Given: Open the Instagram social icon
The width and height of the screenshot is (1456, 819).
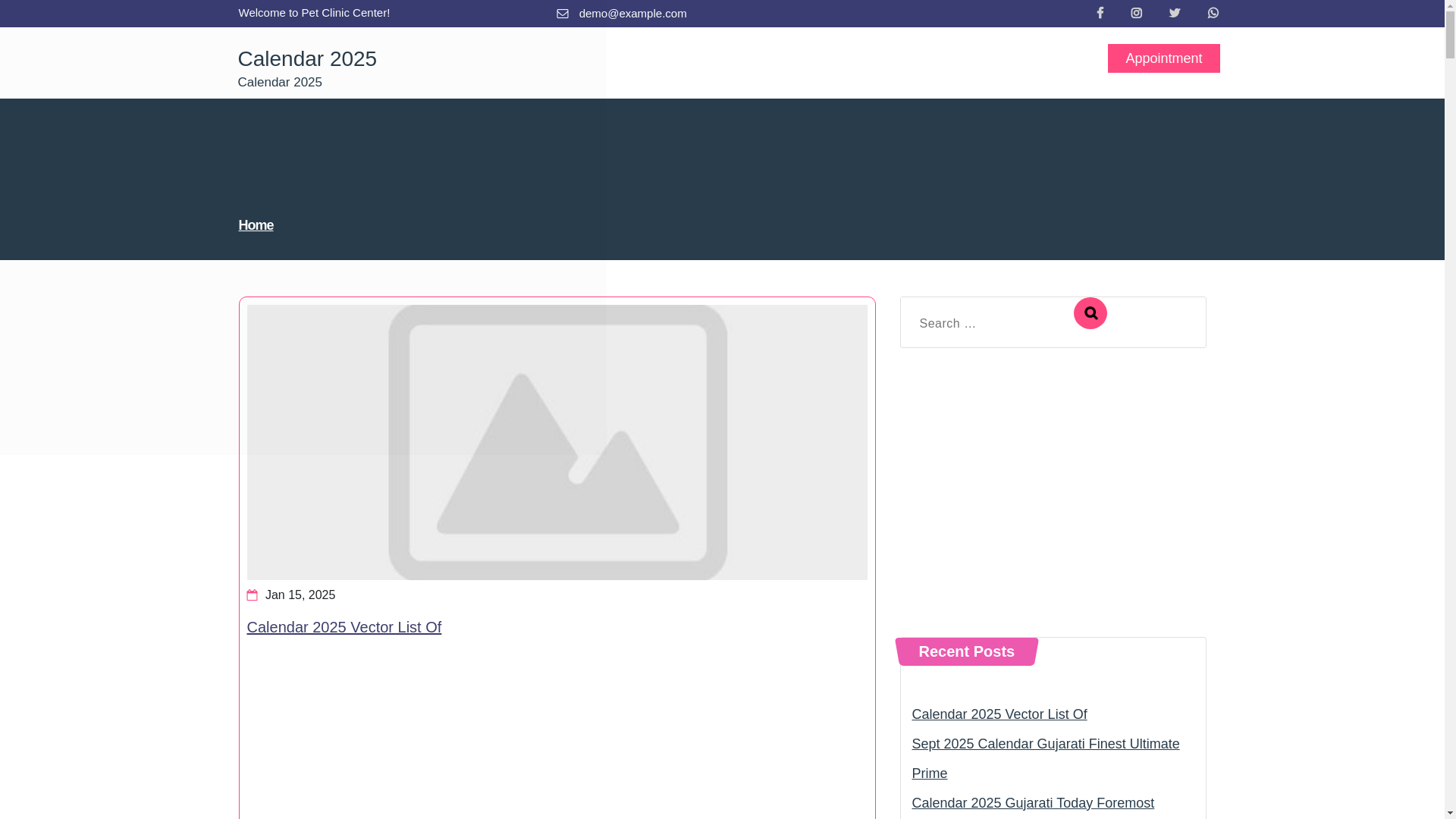Looking at the screenshot, I should 1136,13.
